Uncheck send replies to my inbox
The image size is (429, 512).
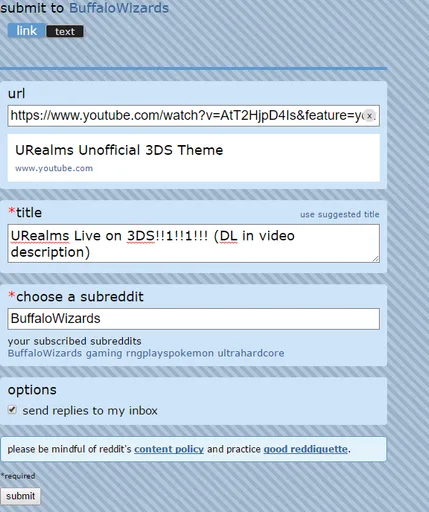pyautogui.click(x=12, y=409)
